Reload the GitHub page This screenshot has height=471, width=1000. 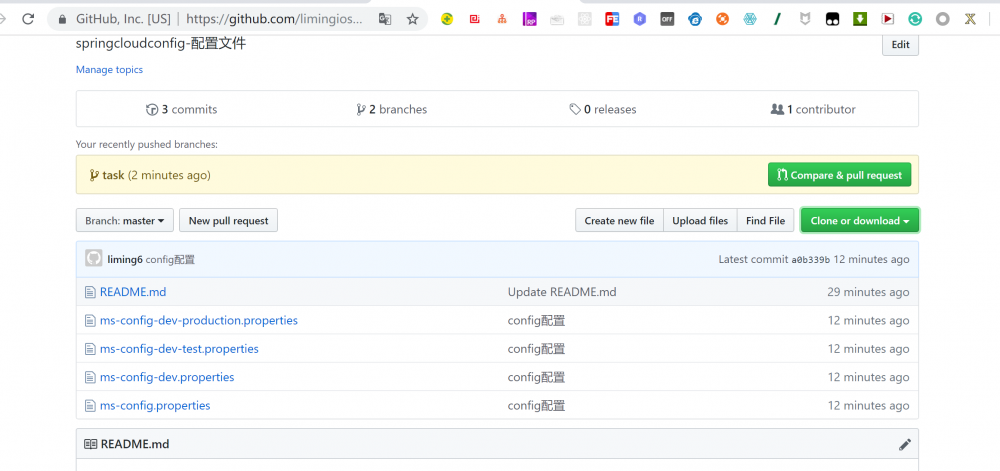click(28, 19)
